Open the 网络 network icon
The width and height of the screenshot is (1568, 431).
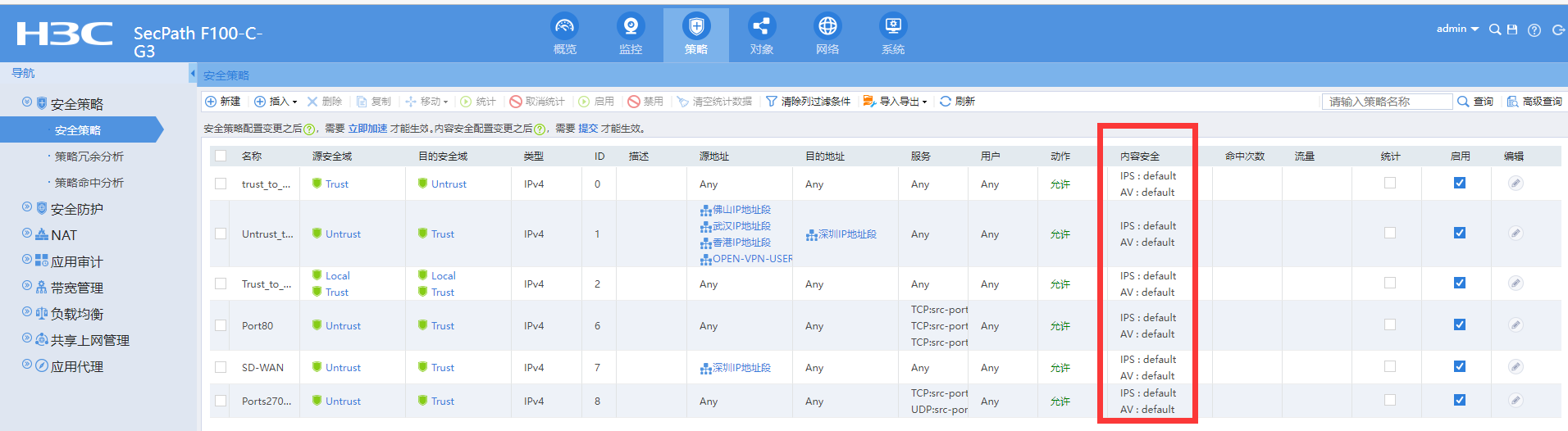coord(827,27)
